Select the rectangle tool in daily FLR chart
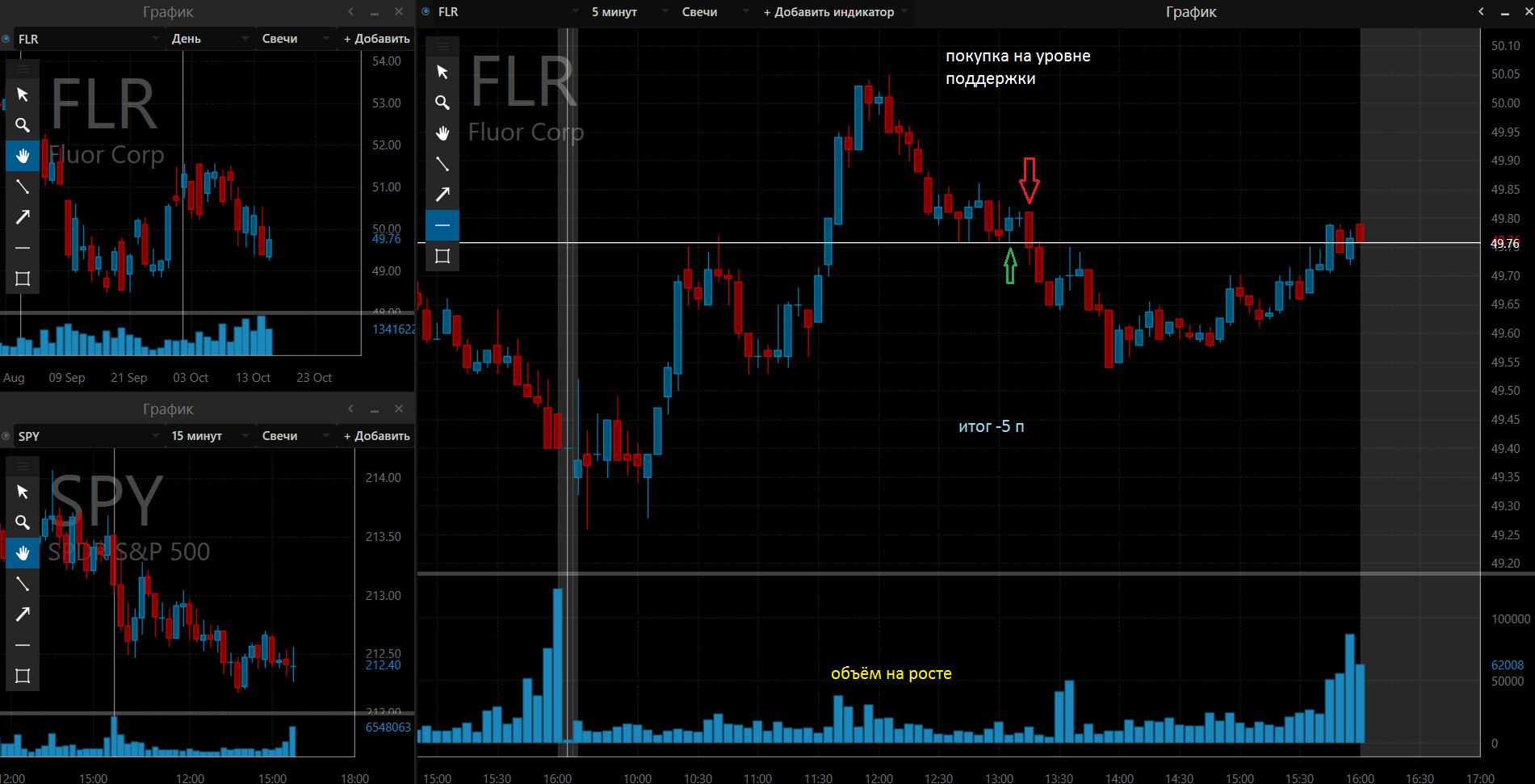 point(23,279)
